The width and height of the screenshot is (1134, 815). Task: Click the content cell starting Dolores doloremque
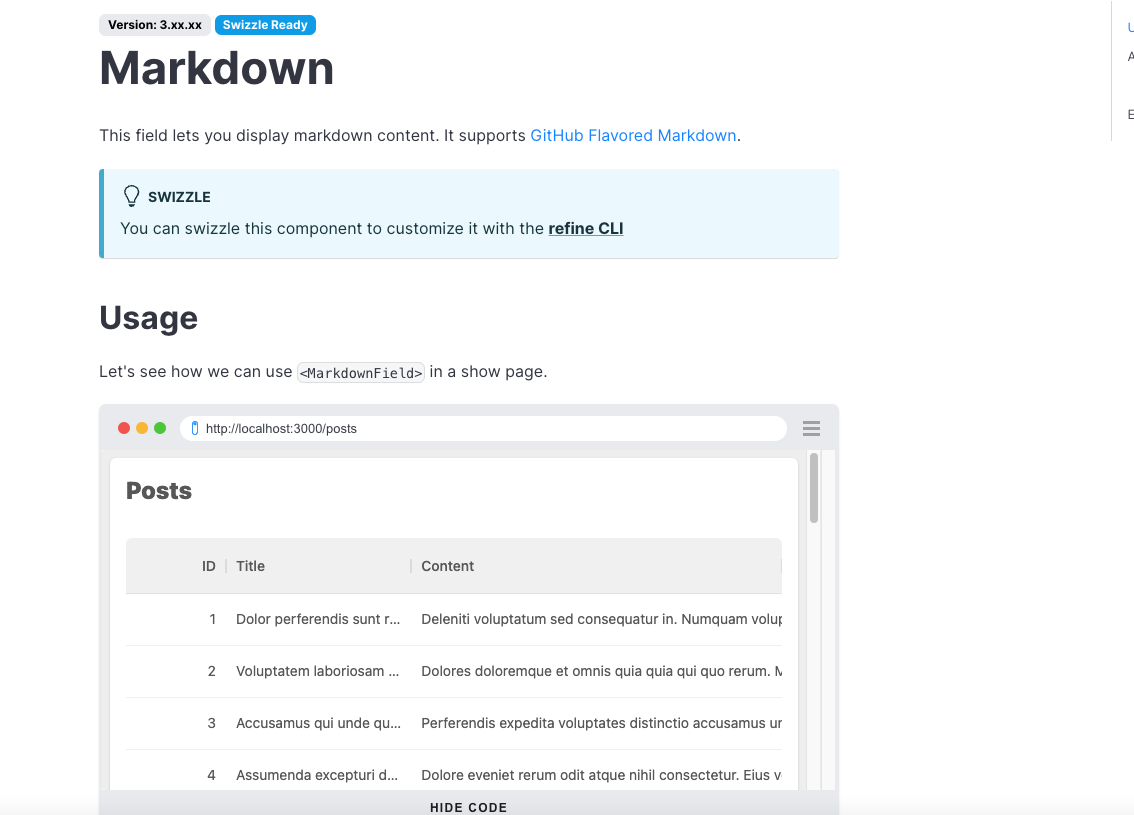[x=601, y=671]
